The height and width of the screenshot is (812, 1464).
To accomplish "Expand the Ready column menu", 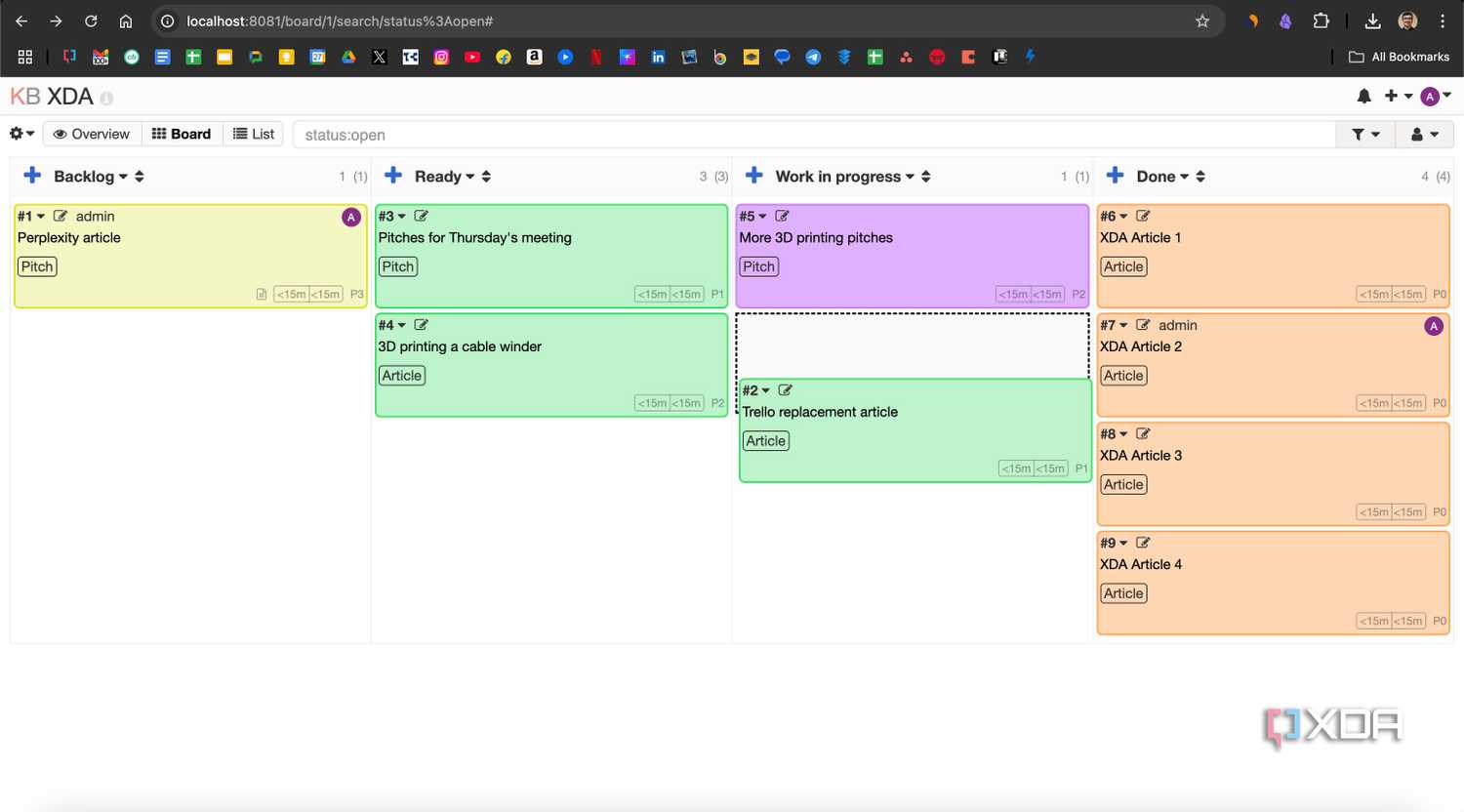I will coord(470,177).
